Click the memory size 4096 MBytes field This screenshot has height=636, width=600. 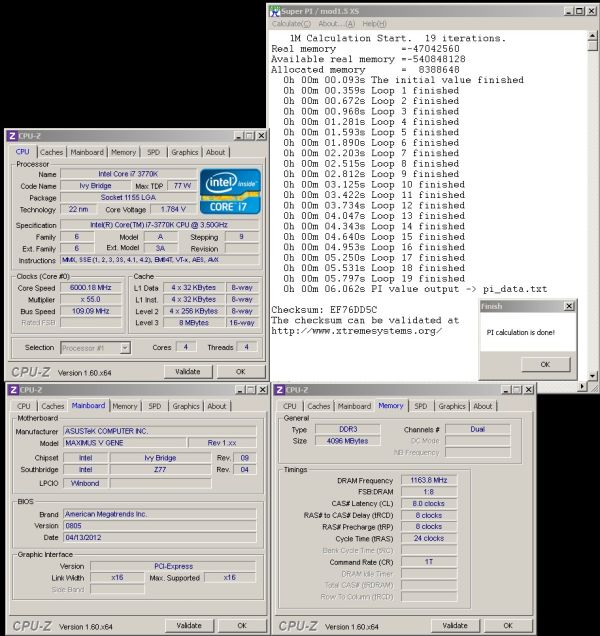(x=348, y=441)
